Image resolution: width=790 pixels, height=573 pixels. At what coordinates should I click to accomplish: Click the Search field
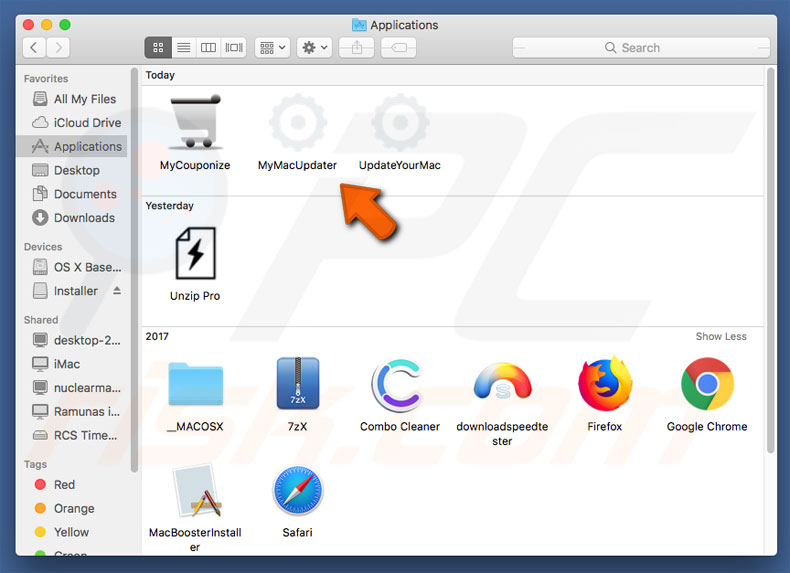coord(640,47)
